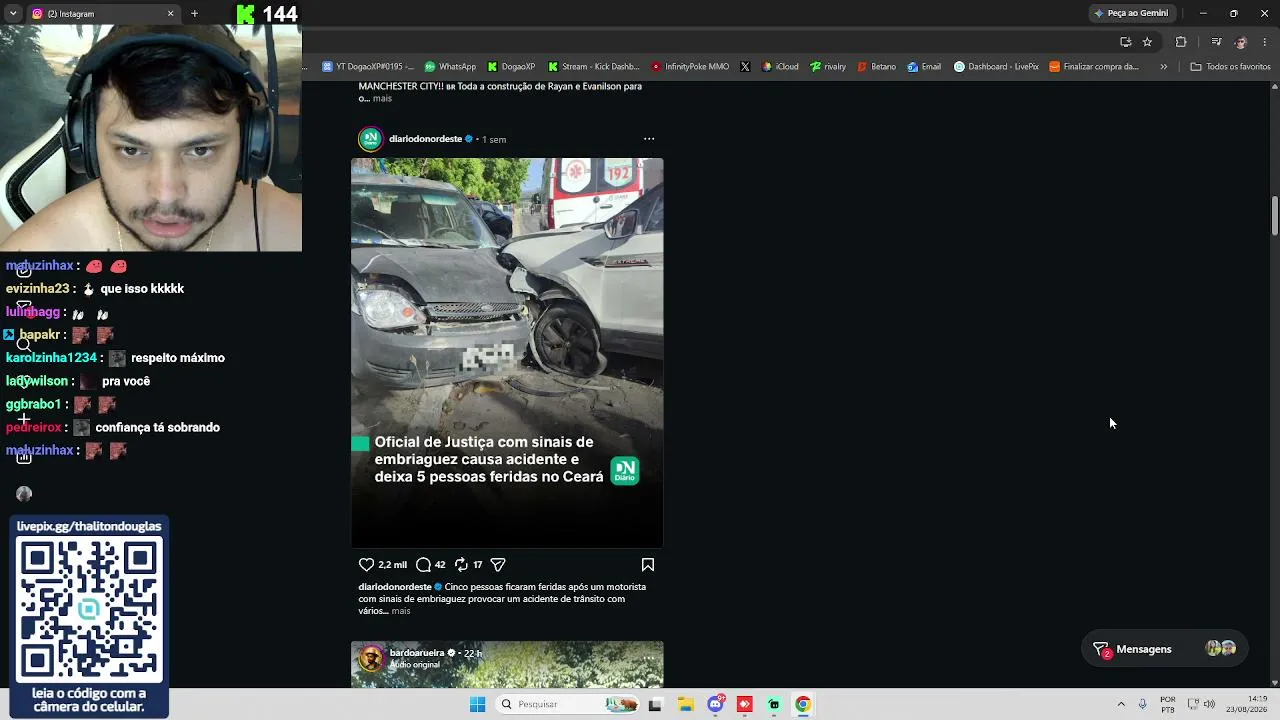This screenshot has width=1280, height=720.
Task: Open the Stream - Kick Dashboard bookmark
Action: tap(594, 67)
